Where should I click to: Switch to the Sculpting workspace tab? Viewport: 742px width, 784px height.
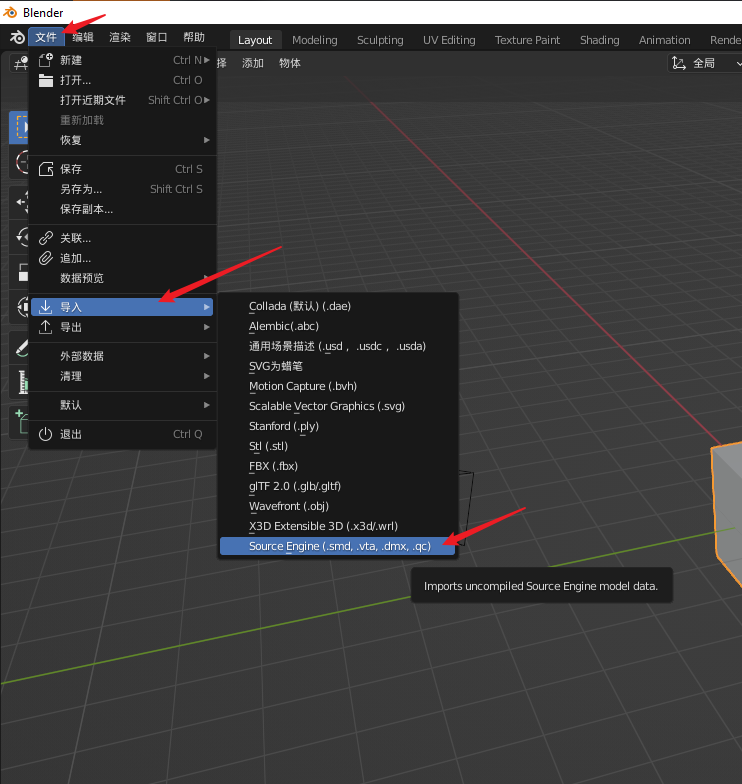point(380,40)
